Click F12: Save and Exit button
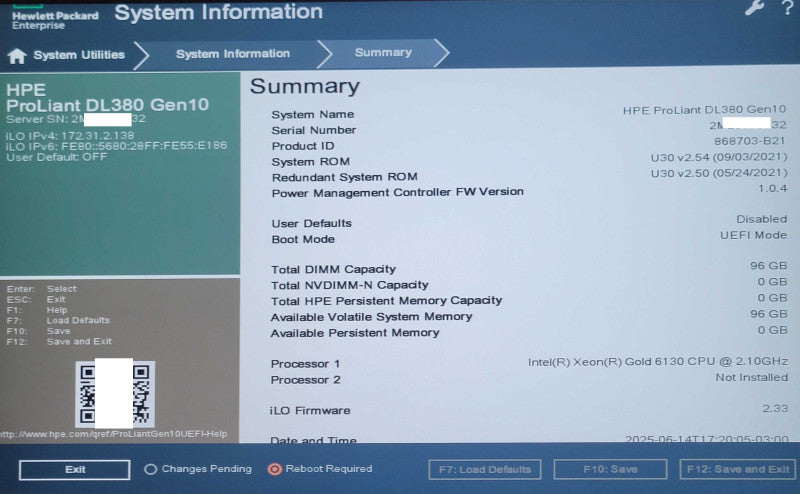The image size is (800, 494). click(738, 469)
